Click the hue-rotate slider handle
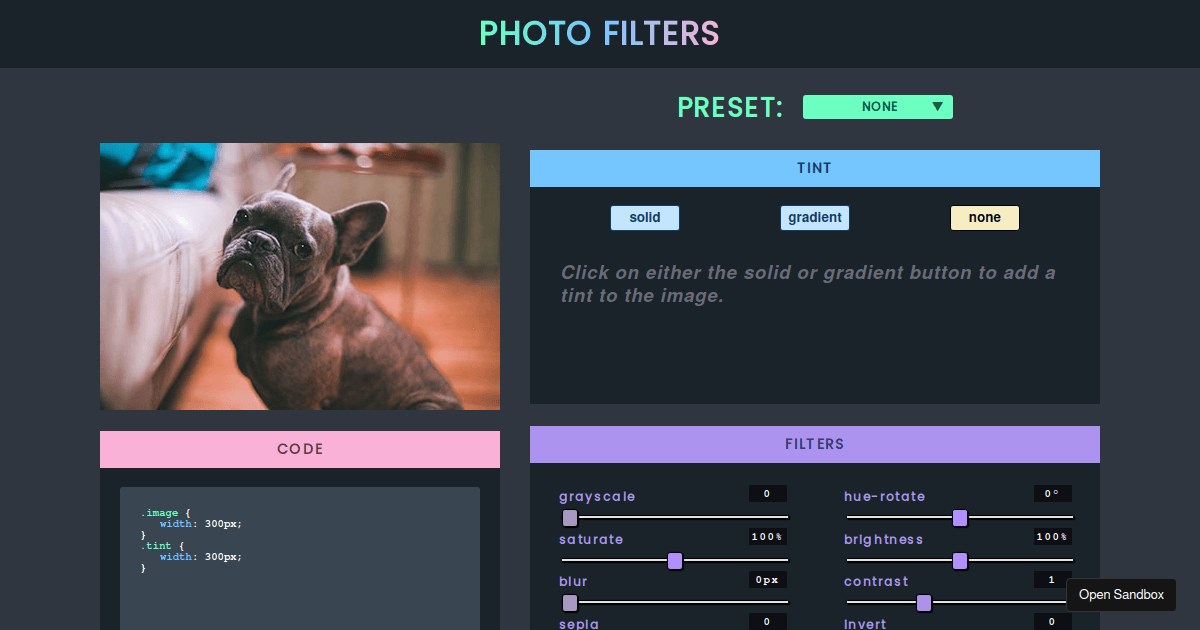The width and height of the screenshot is (1200, 630). pyautogui.click(x=960, y=518)
